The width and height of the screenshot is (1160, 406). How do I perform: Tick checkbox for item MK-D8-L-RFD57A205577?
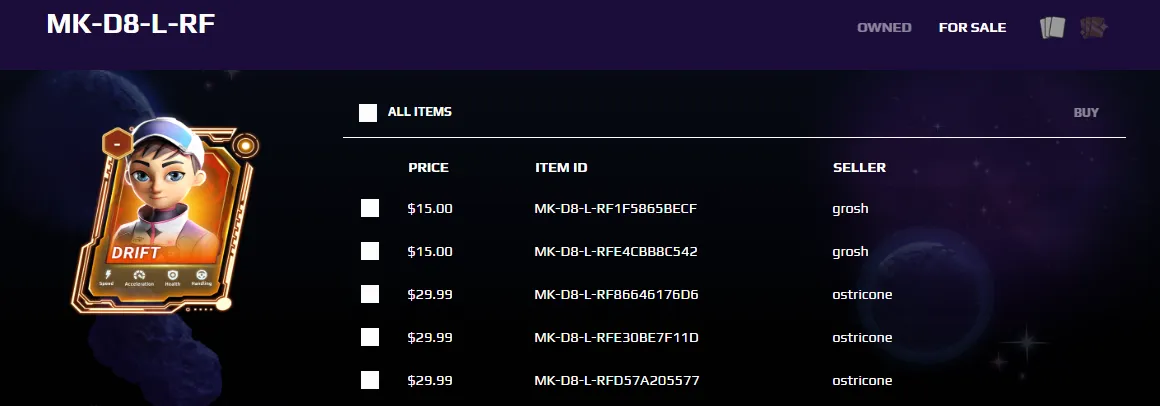pos(370,380)
